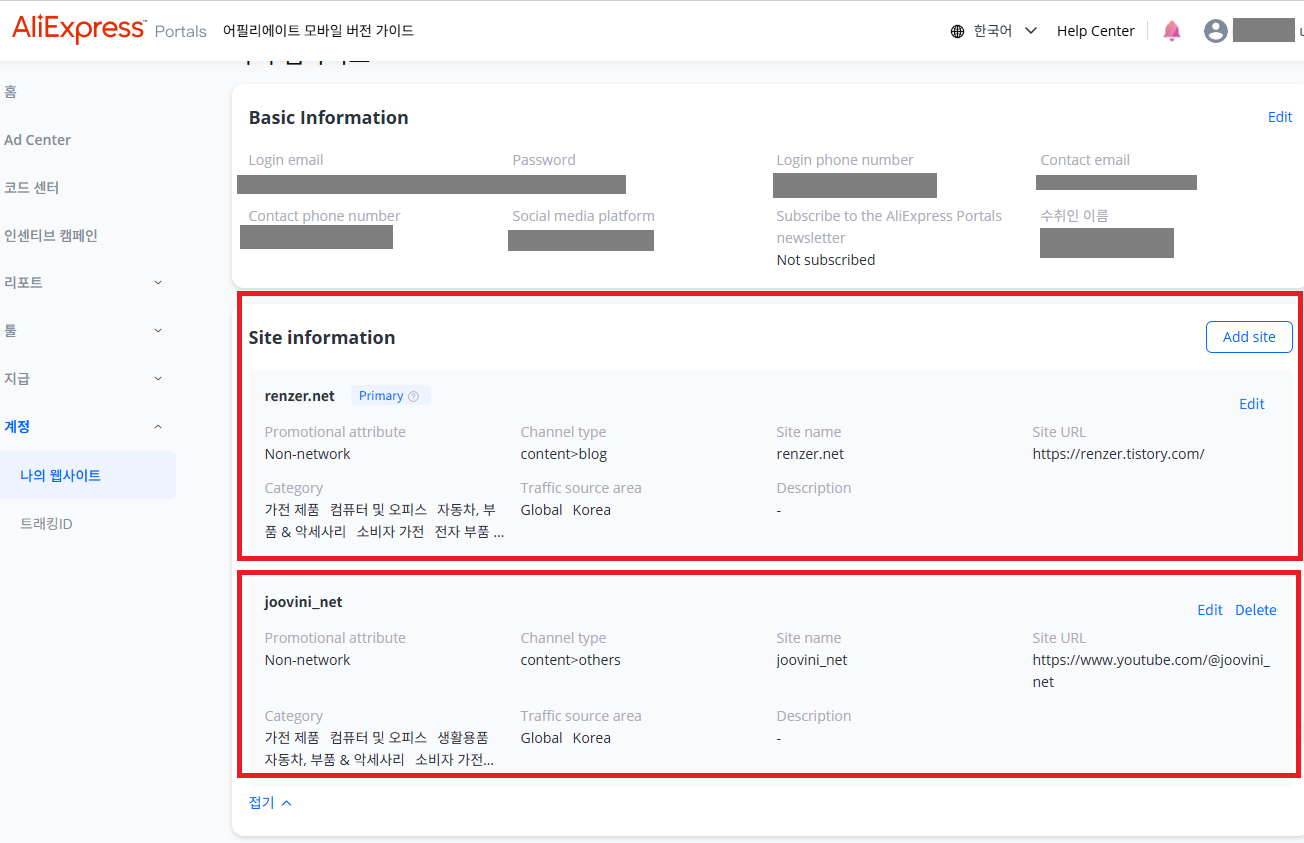Click the Basic Information heading
Screen dimensions: 1304x843
(329, 118)
